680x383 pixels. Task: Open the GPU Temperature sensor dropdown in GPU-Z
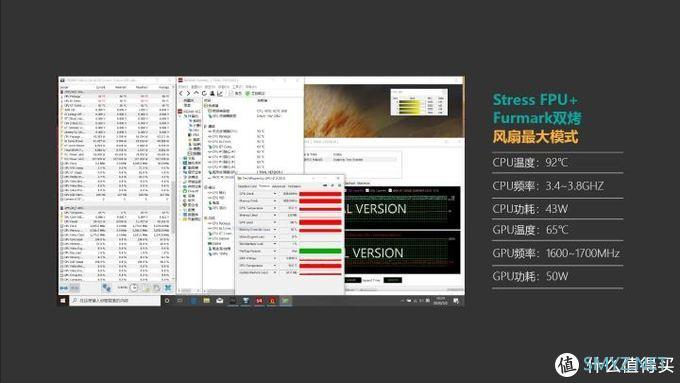(274, 208)
